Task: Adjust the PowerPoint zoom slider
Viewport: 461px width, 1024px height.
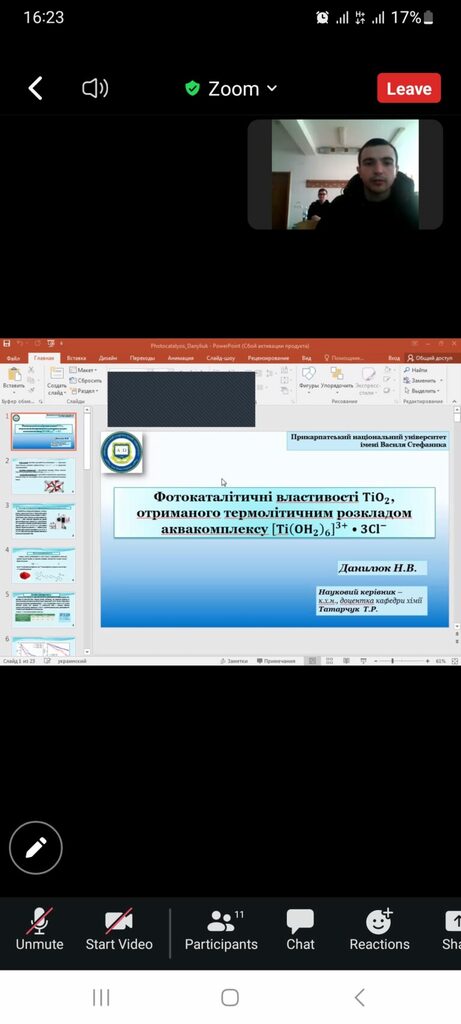Action: point(392,661)
